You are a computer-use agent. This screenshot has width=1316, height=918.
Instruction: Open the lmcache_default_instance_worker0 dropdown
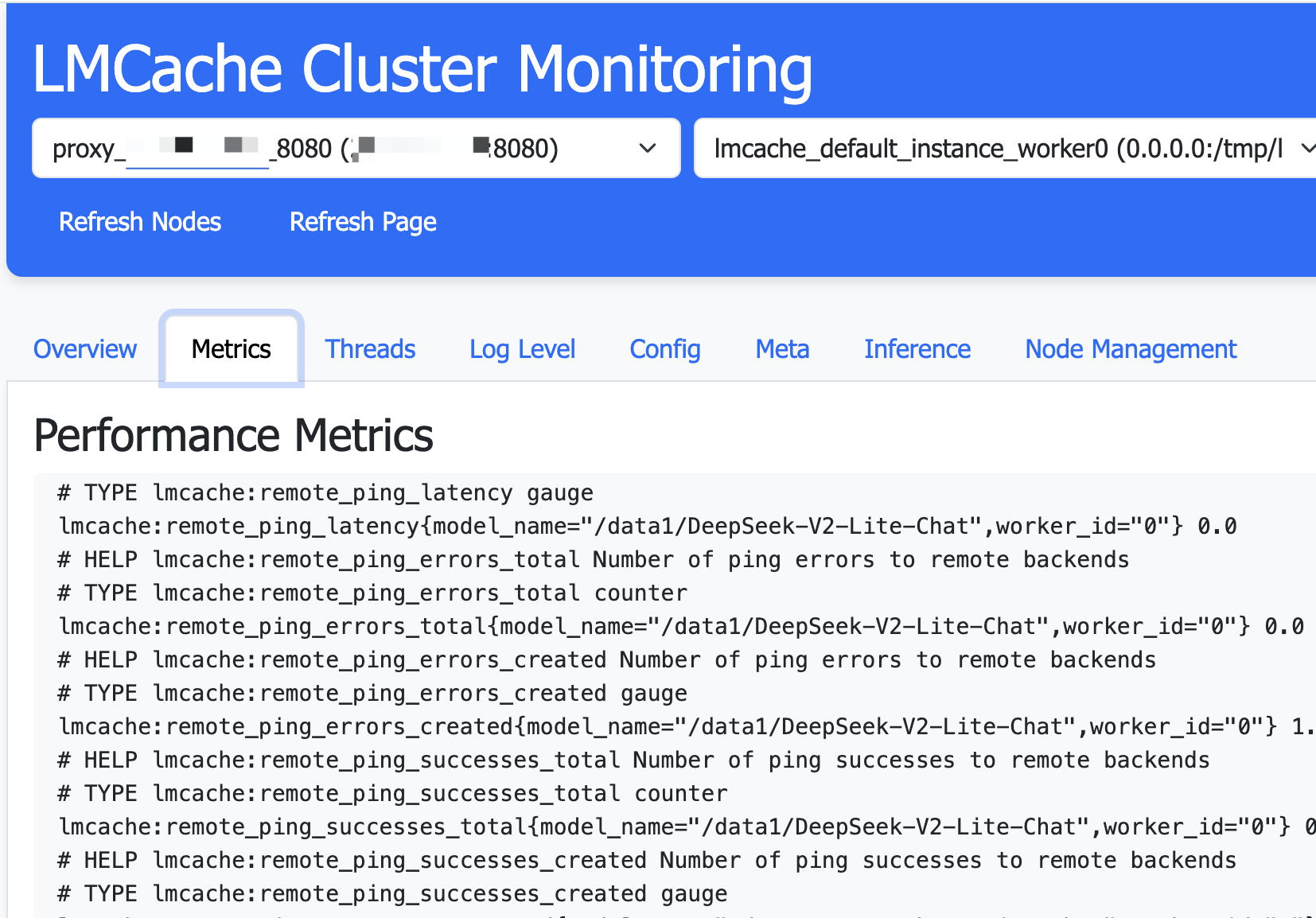(x=1005, y=148)
